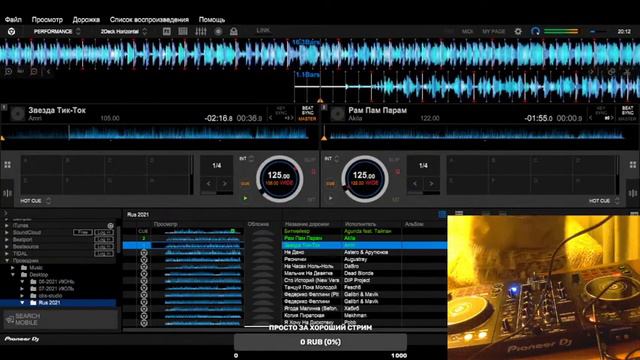This screenshot has width=640, height=360.
Task: Halve the left deck loop size arrow
Action: [209, 184]
